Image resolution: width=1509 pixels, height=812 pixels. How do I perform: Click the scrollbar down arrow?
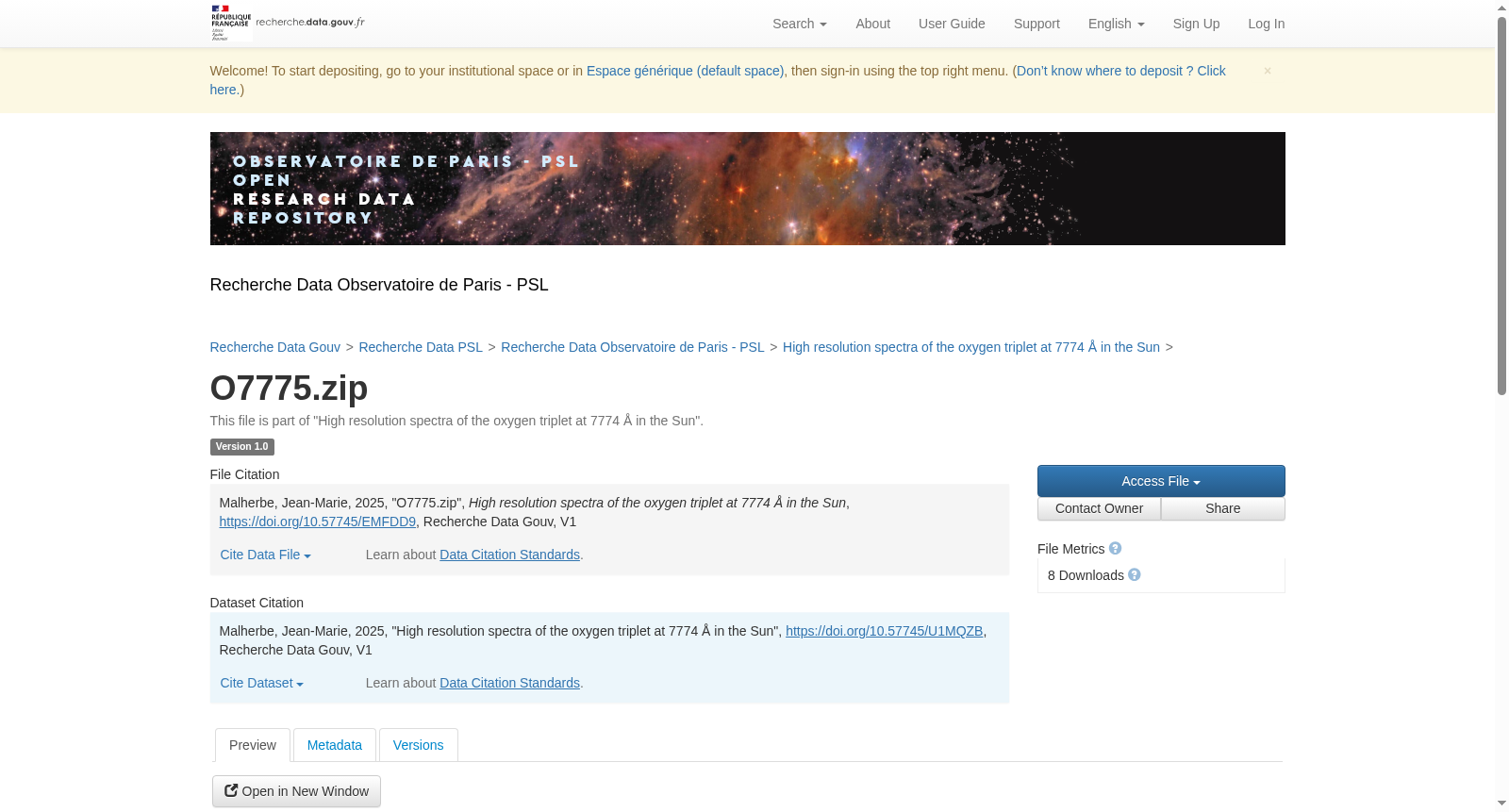(x=1502, y=804)
